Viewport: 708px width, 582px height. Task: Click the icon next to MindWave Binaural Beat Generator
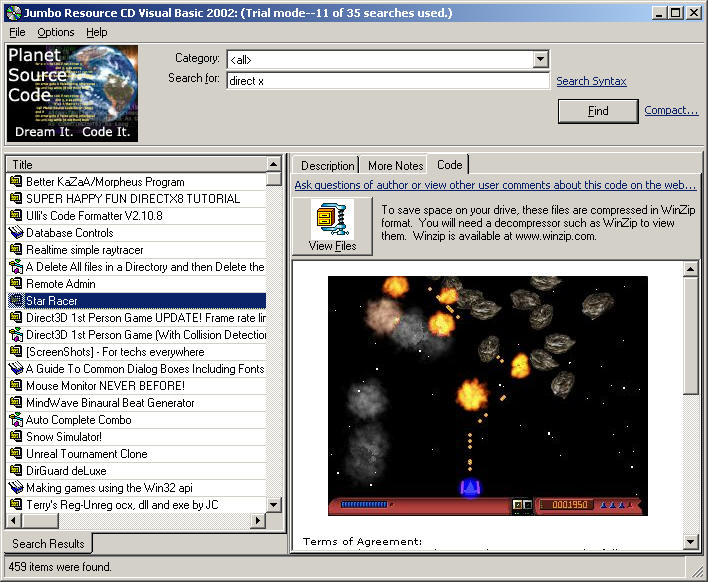coord(16,402)
